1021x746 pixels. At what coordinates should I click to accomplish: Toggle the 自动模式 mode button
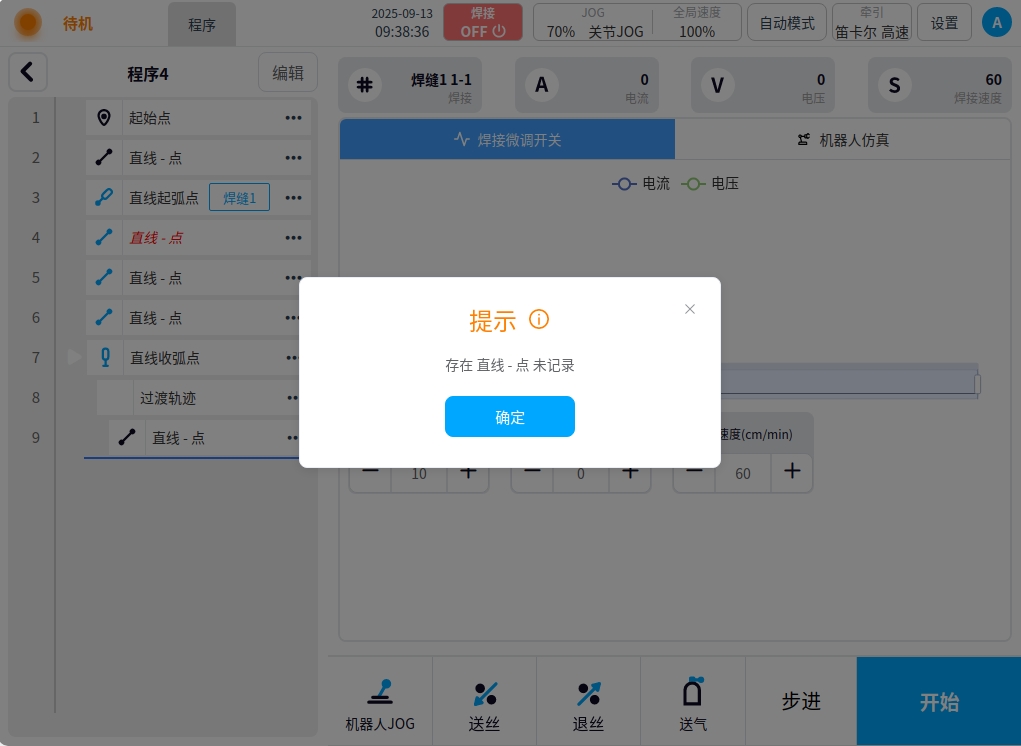787,23
